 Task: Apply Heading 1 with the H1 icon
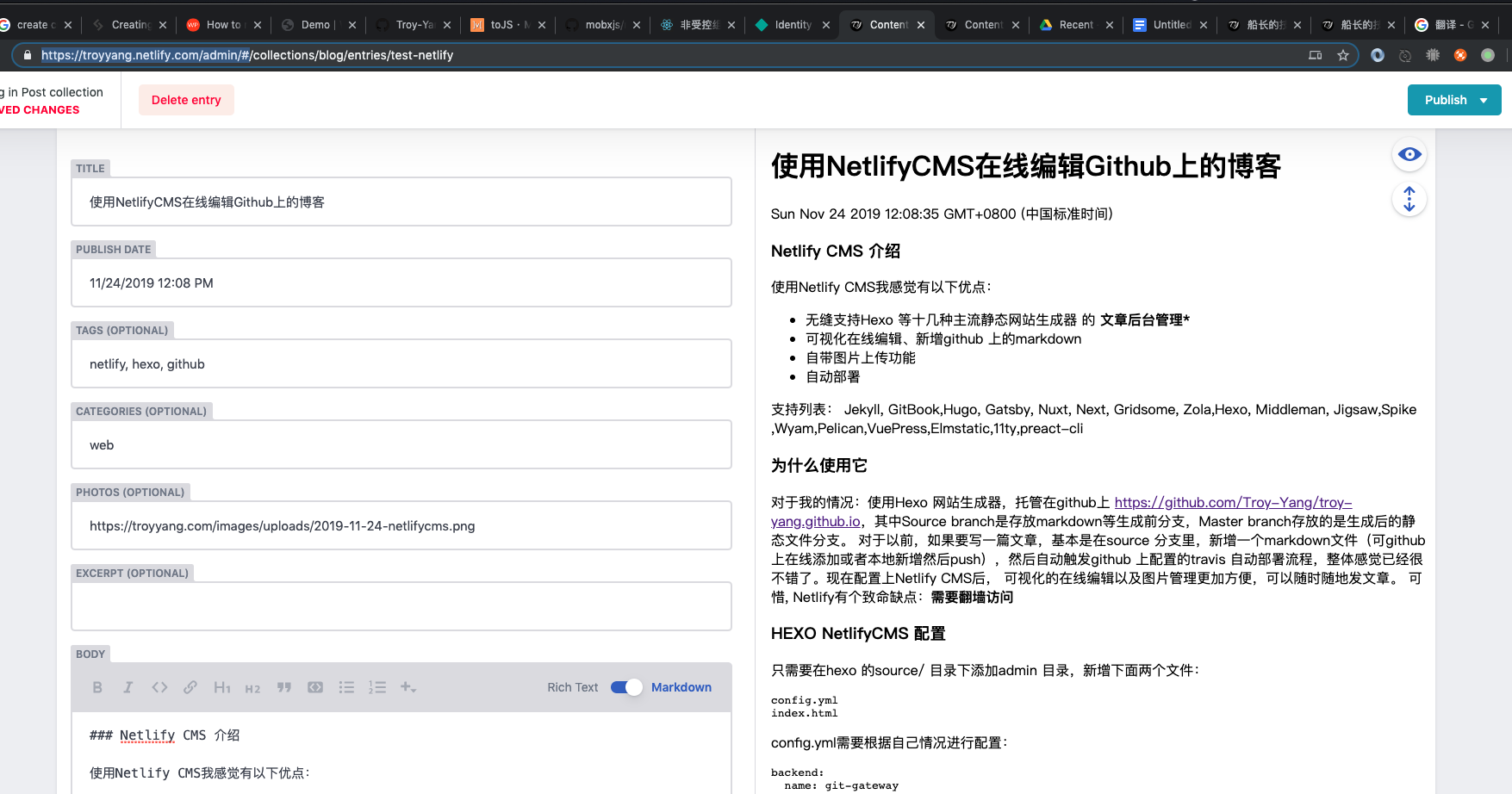(221, 687)
